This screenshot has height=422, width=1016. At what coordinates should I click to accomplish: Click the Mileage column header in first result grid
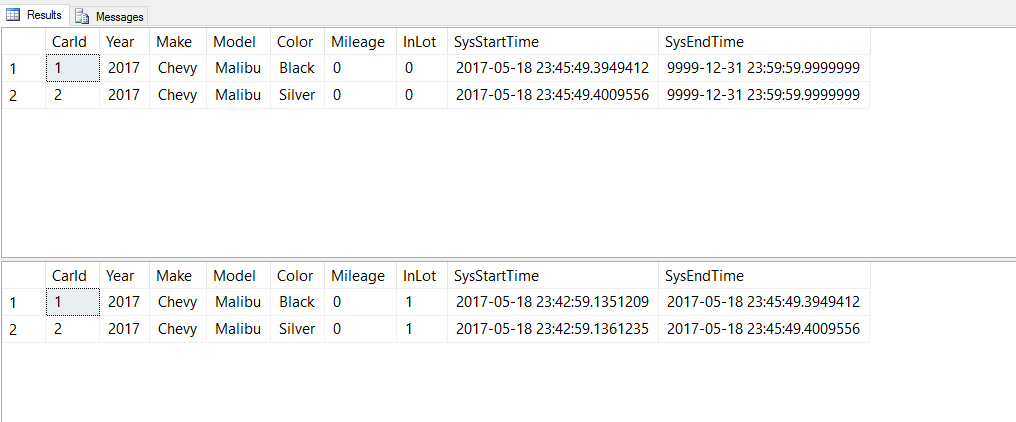pyautogui.click(x=357, y=42)
